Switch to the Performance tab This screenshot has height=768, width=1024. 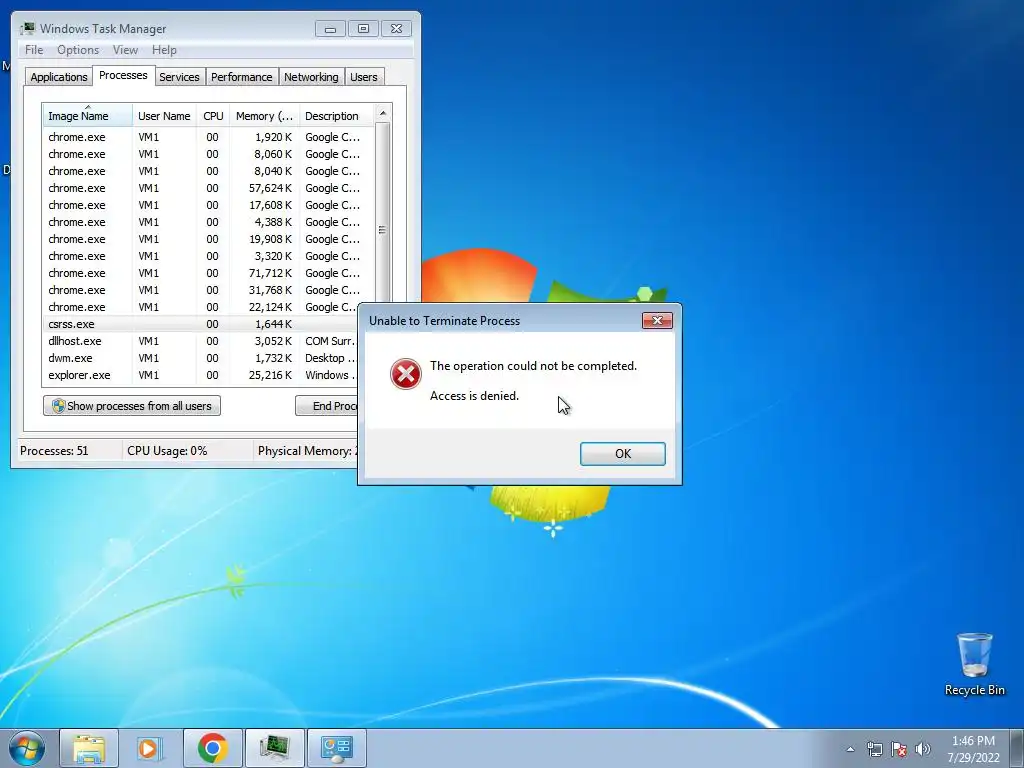(242, 77)
